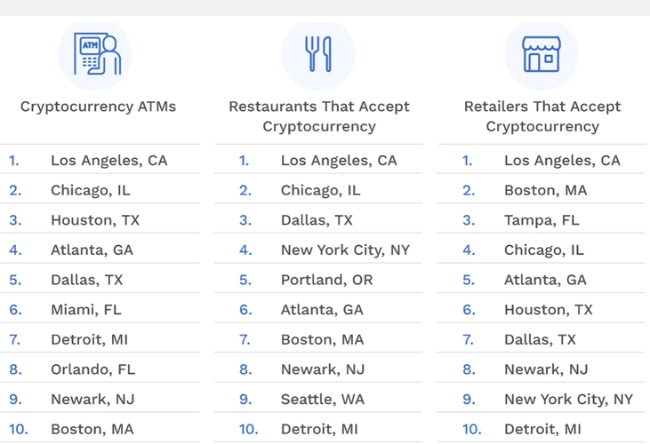Click the cryptocurrency ATM icon
Viewport: 650px width, 444px height.
[97, 54]
